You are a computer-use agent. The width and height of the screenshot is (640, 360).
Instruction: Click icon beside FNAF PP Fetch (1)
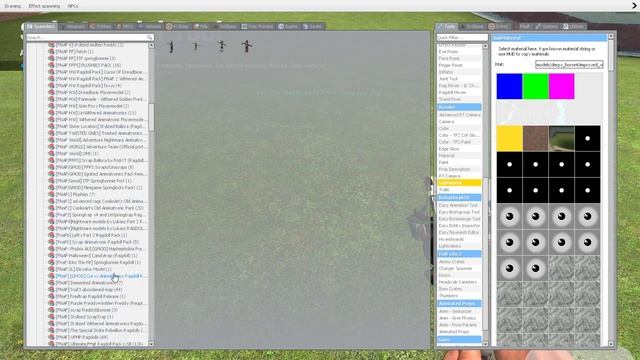pos(51,51)
